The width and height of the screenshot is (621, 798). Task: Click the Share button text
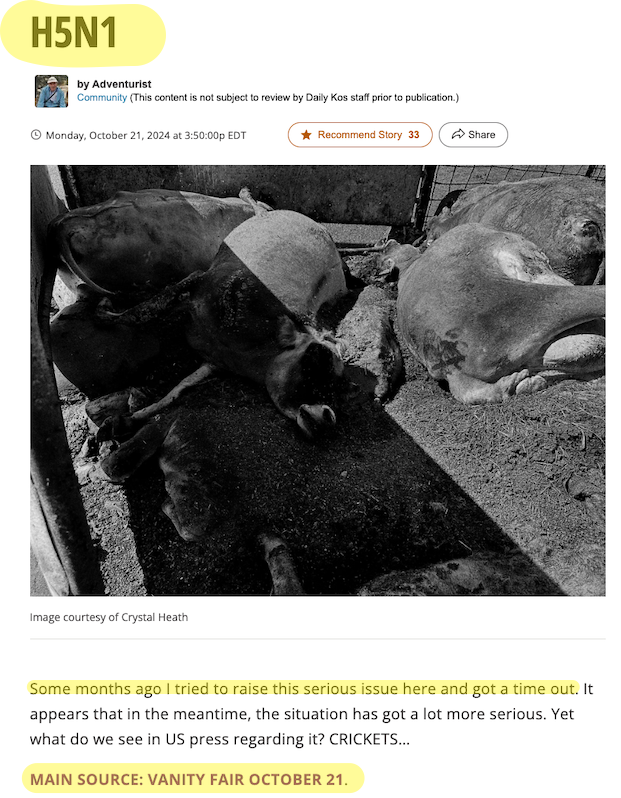pyautogui.click(x=482, y=135)
